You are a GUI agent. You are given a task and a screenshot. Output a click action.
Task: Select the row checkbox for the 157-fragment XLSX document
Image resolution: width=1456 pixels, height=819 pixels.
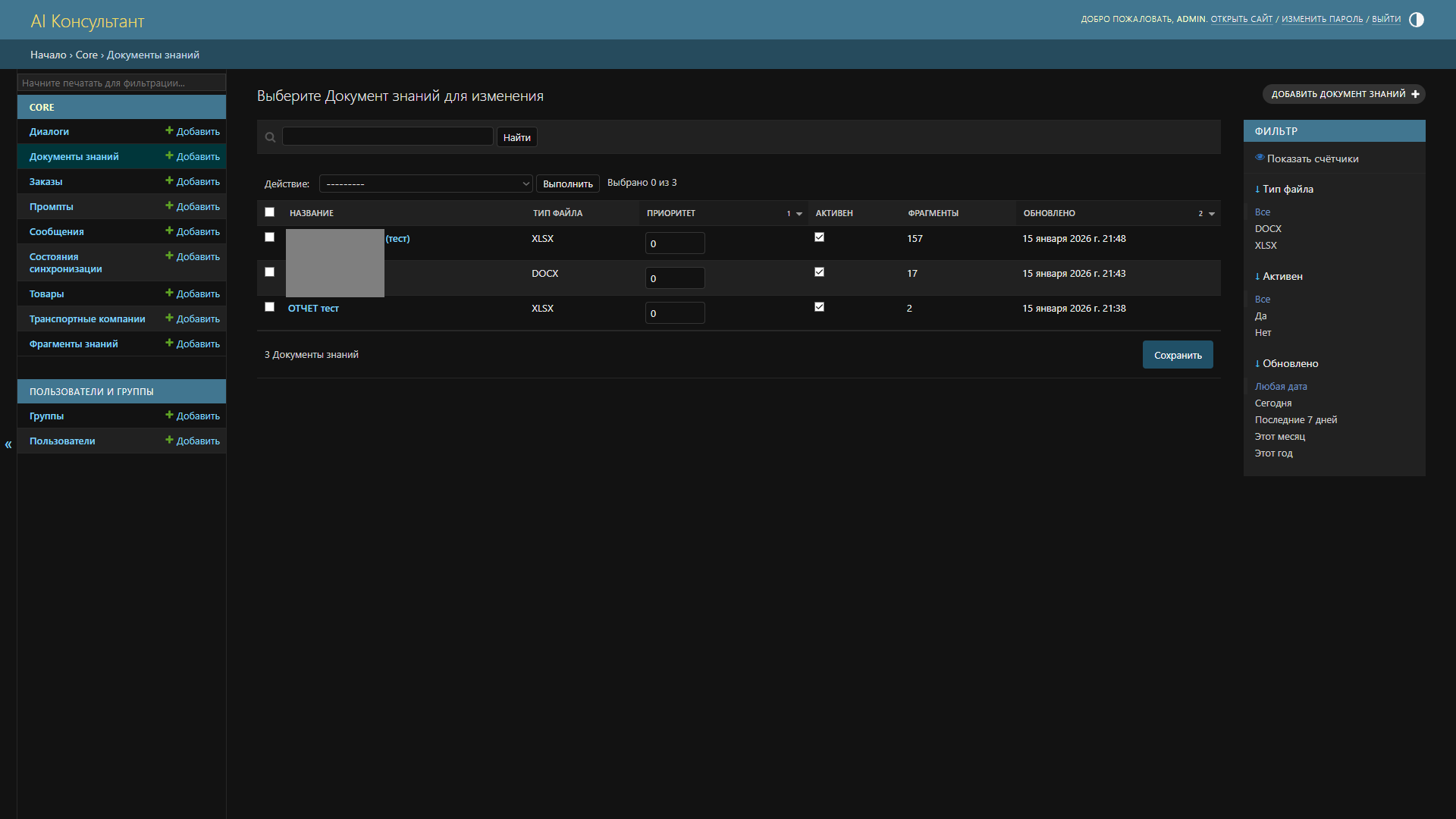coord(269,237)
